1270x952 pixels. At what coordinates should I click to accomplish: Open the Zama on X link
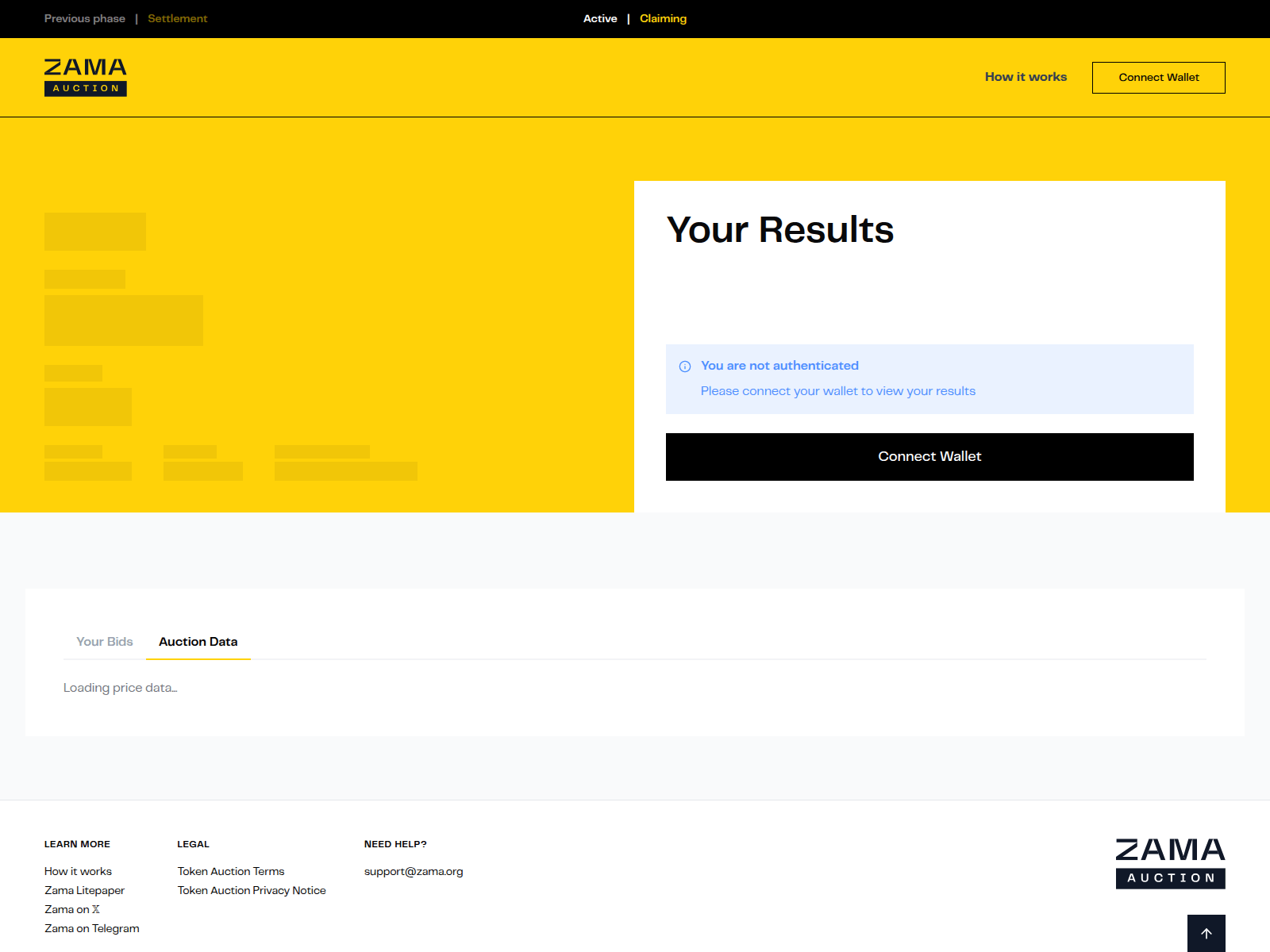[x=71, y=909]
